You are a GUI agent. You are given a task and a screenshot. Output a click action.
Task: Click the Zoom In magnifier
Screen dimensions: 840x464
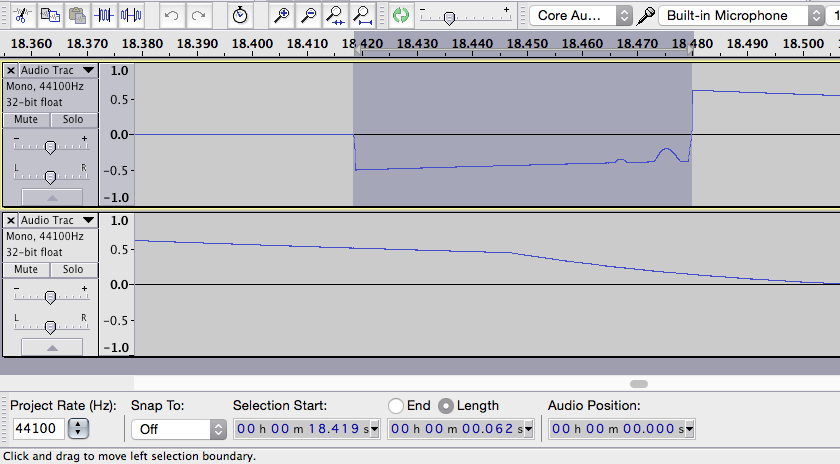coord(283,15)
